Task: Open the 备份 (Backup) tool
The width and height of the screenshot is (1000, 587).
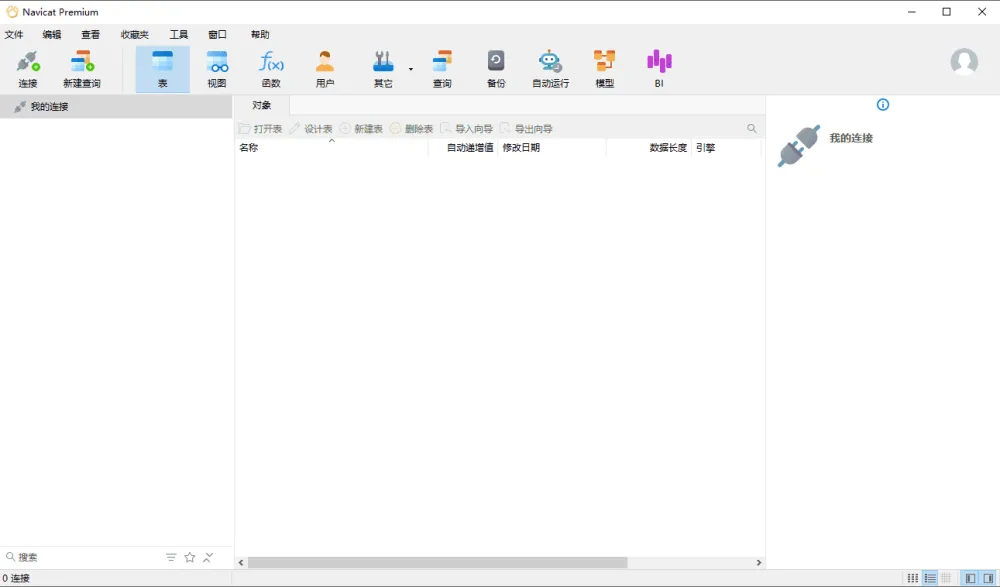Action: click(x=496, y=69)
